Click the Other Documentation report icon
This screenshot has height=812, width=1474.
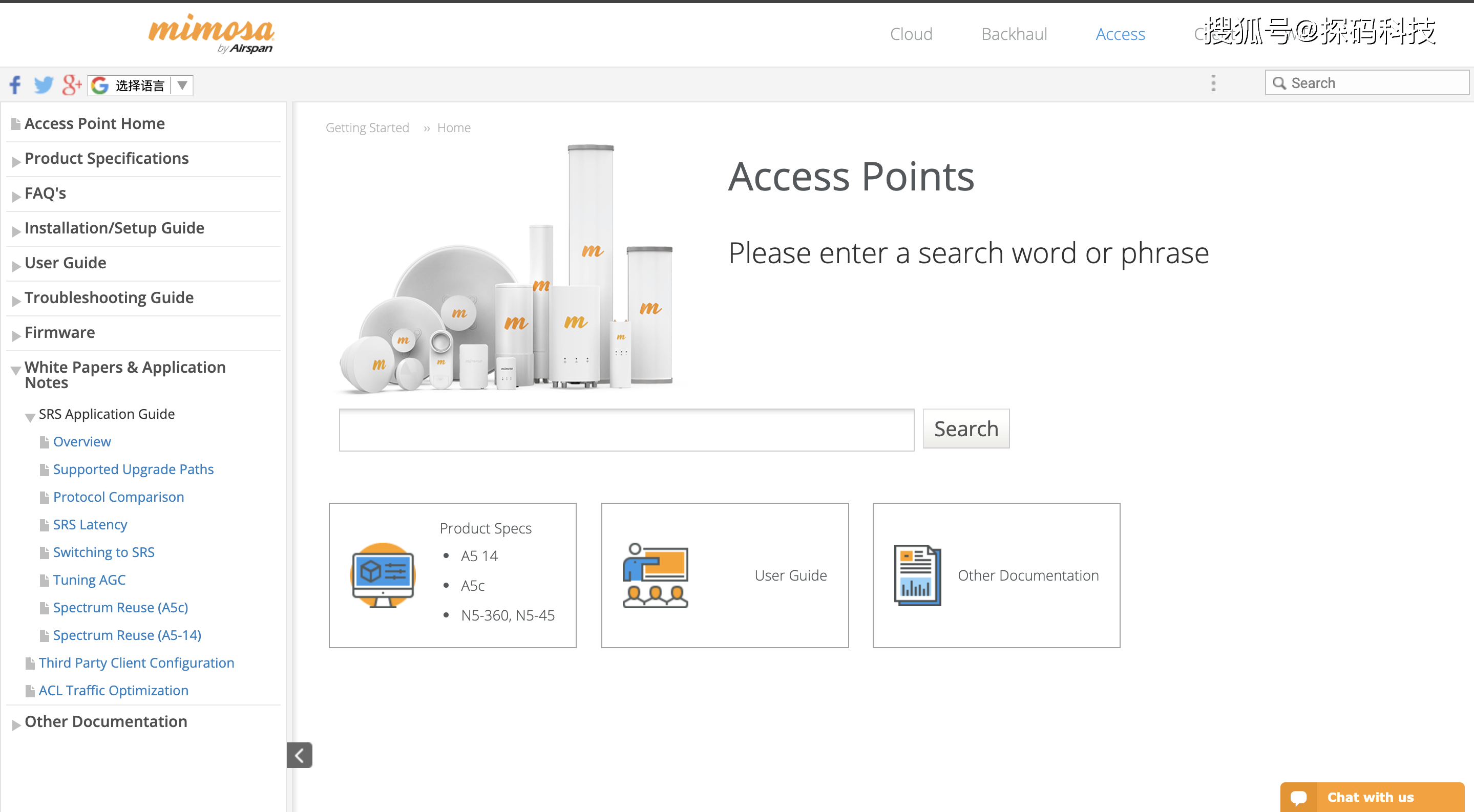(917, 575)
